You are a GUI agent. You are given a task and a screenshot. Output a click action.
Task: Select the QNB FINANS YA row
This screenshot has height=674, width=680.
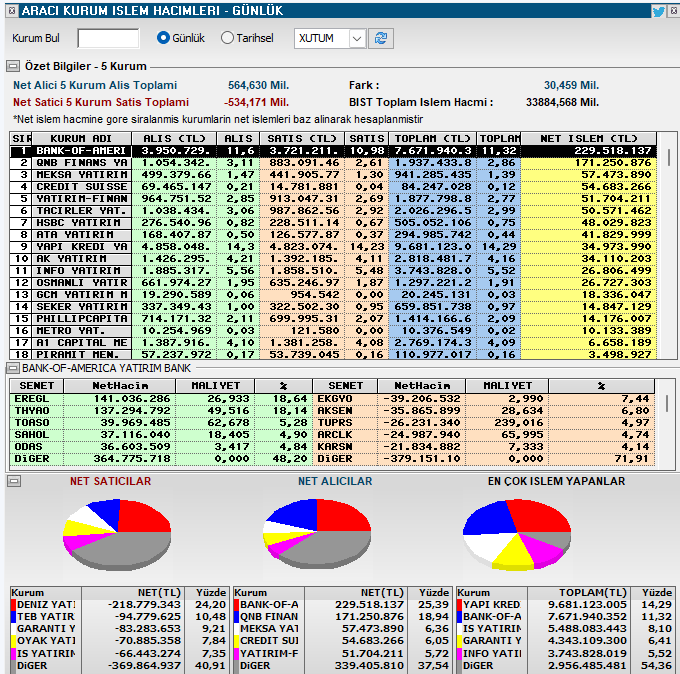pyautogui.click(x=333, y=163)
